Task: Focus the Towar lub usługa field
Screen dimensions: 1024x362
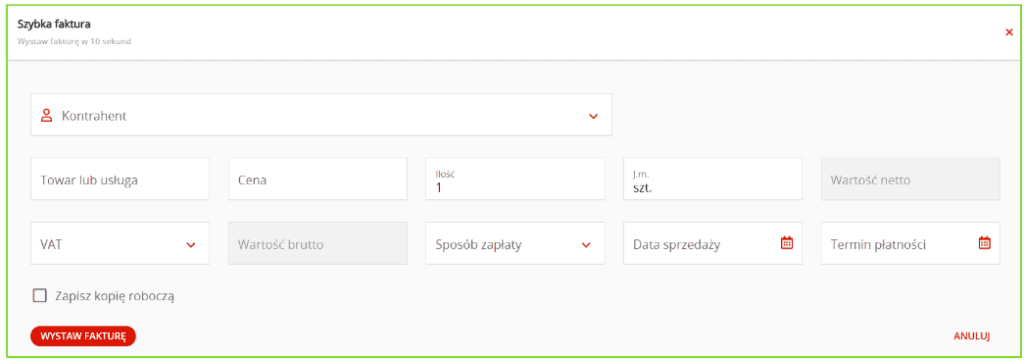Action: [x=120, y=178]
